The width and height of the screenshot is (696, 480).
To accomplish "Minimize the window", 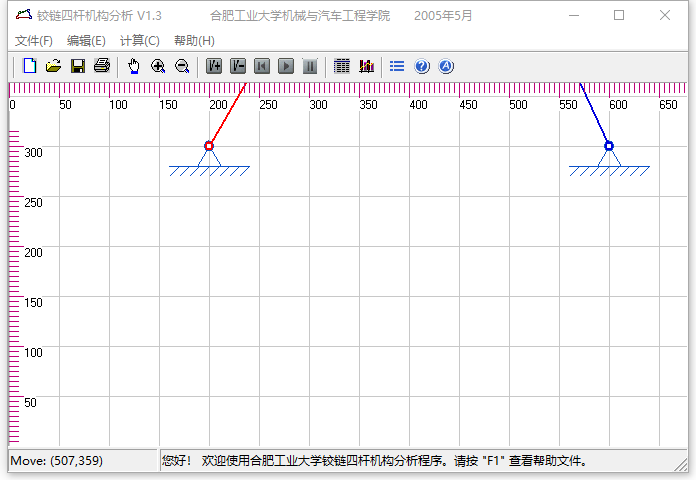I will tap(574, 15).
